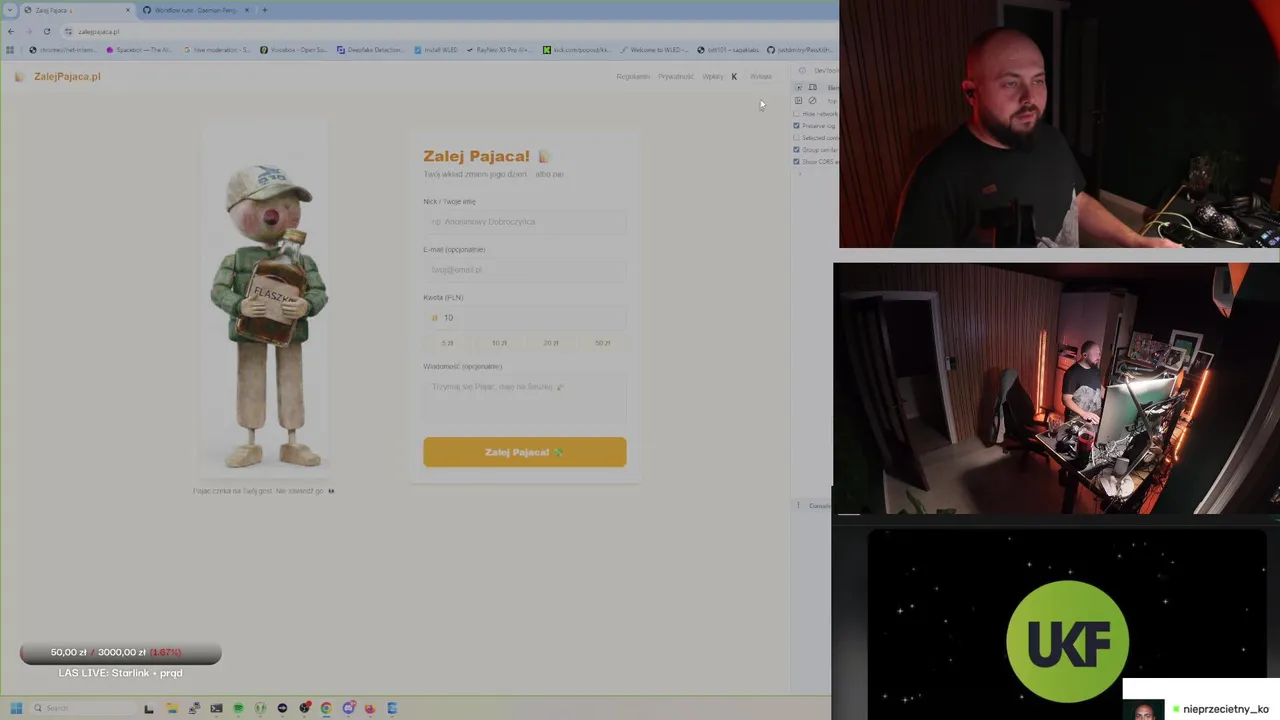Click Wyloguj in the site header

(x=761, y=76)
